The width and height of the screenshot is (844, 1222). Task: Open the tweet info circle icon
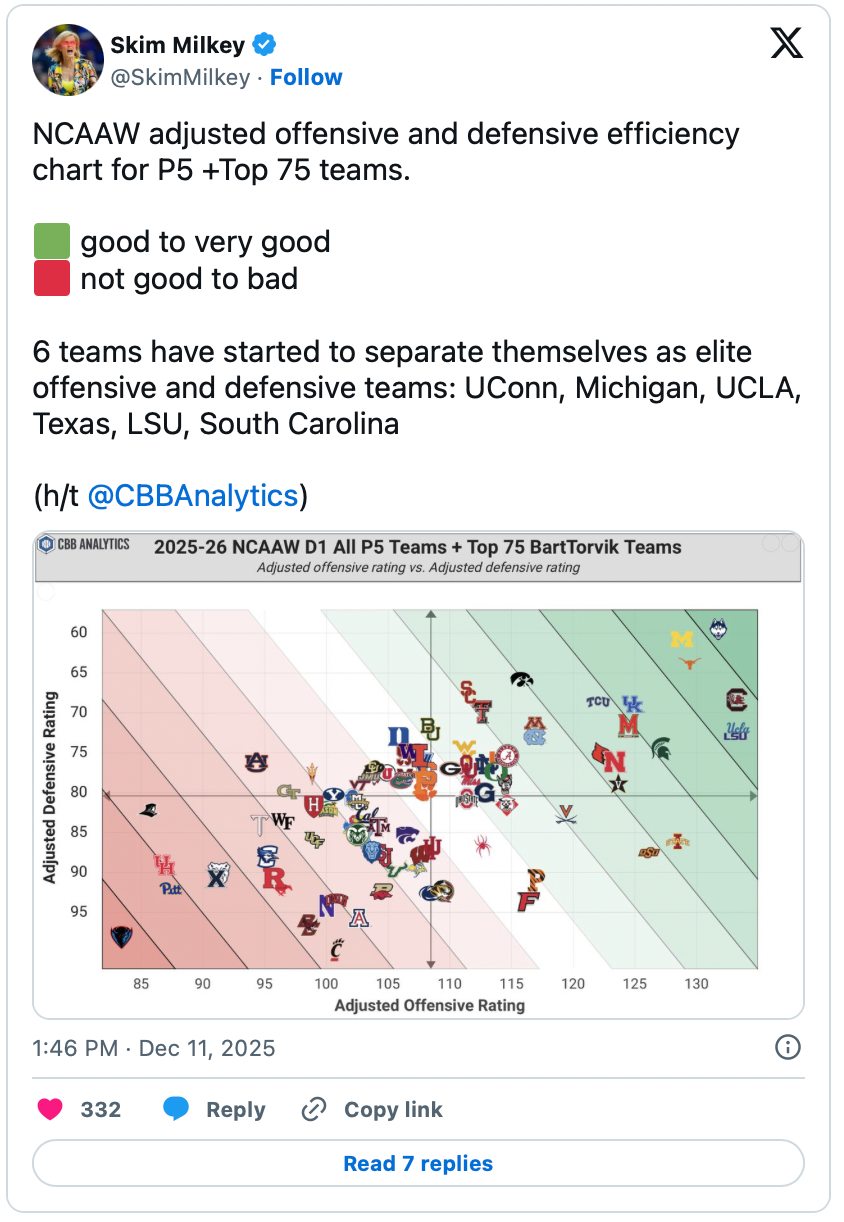coord(788,1047)
